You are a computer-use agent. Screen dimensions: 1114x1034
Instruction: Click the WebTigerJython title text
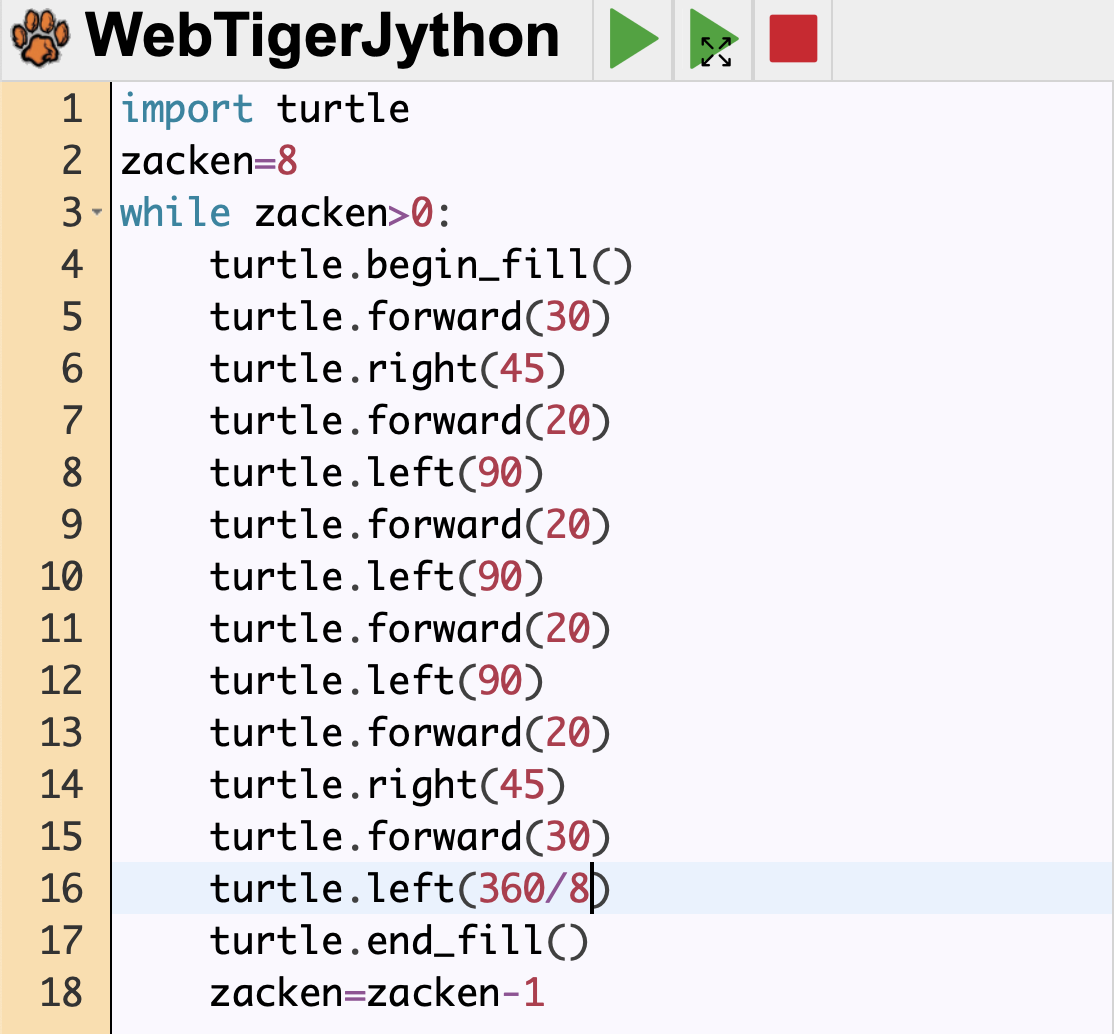322,38
